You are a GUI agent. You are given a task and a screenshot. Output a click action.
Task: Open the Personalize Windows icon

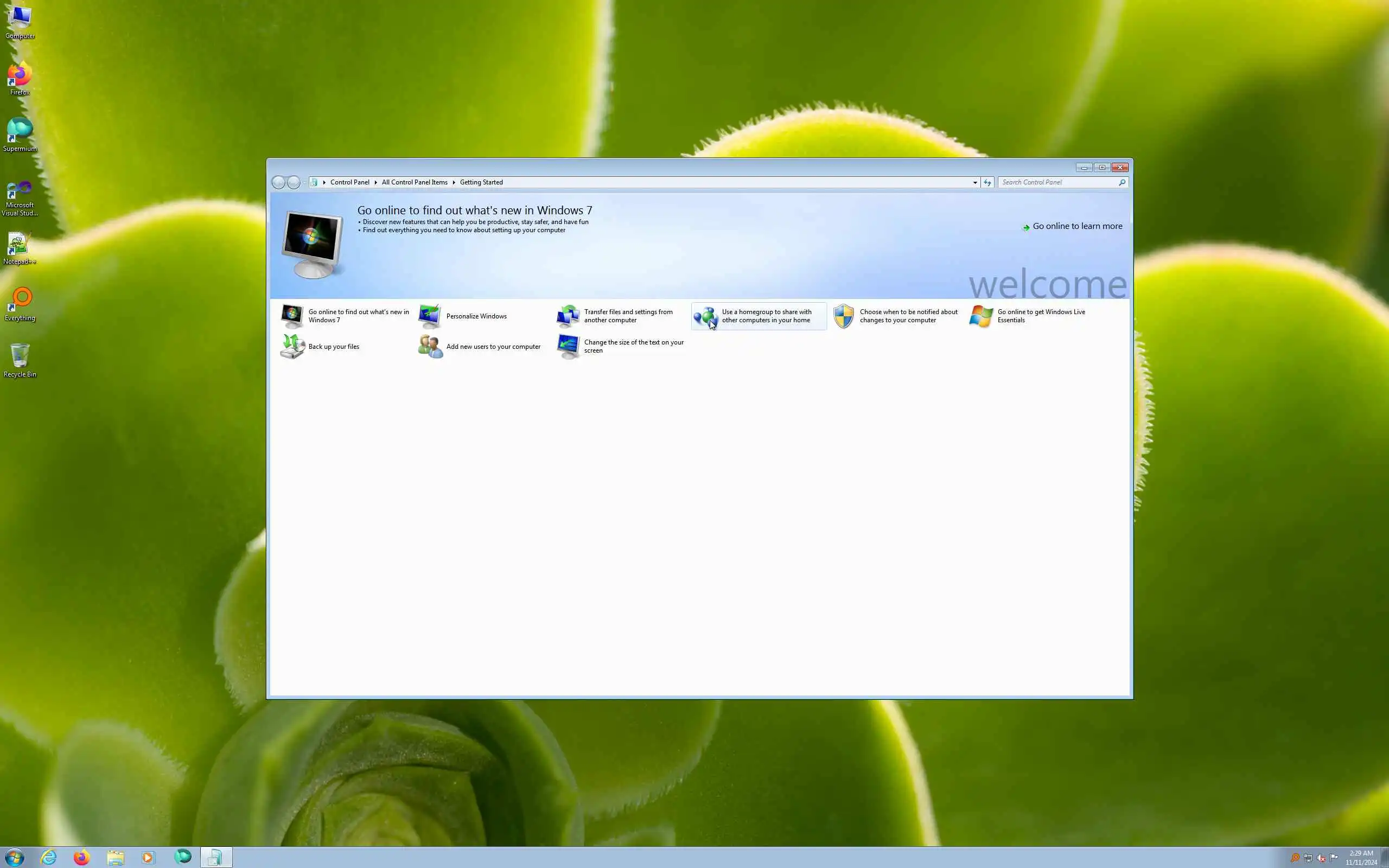[x=429, y=316]
